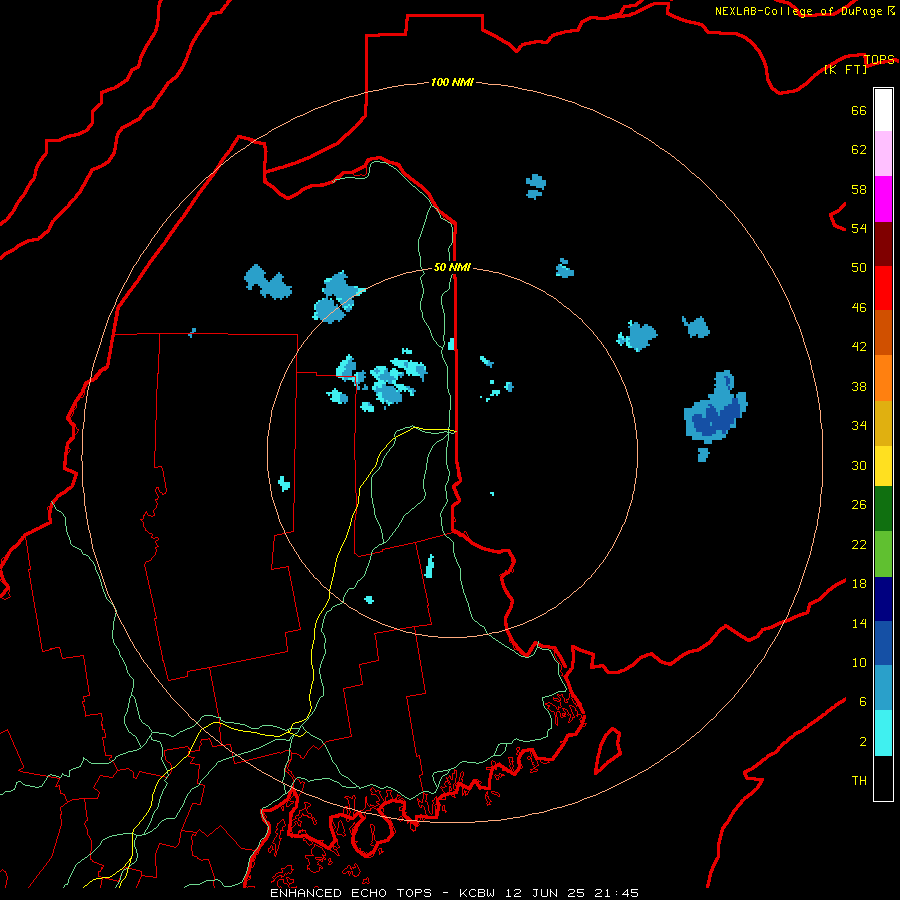The image size is (900, 900).
Task: Click the 58 value on the legend
Action: 859,189
